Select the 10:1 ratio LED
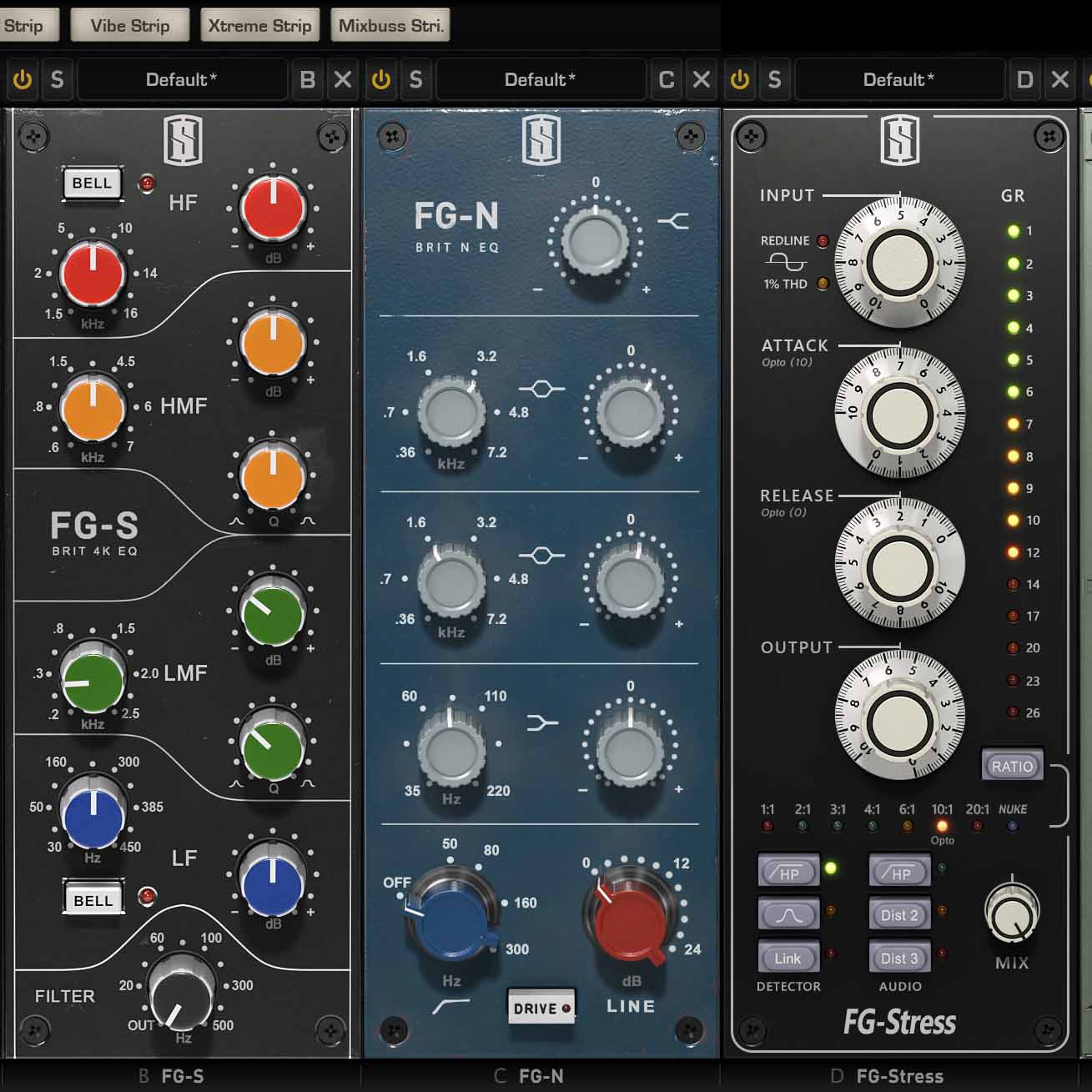Screen dimensions: 1092x1092 [942, 826]
